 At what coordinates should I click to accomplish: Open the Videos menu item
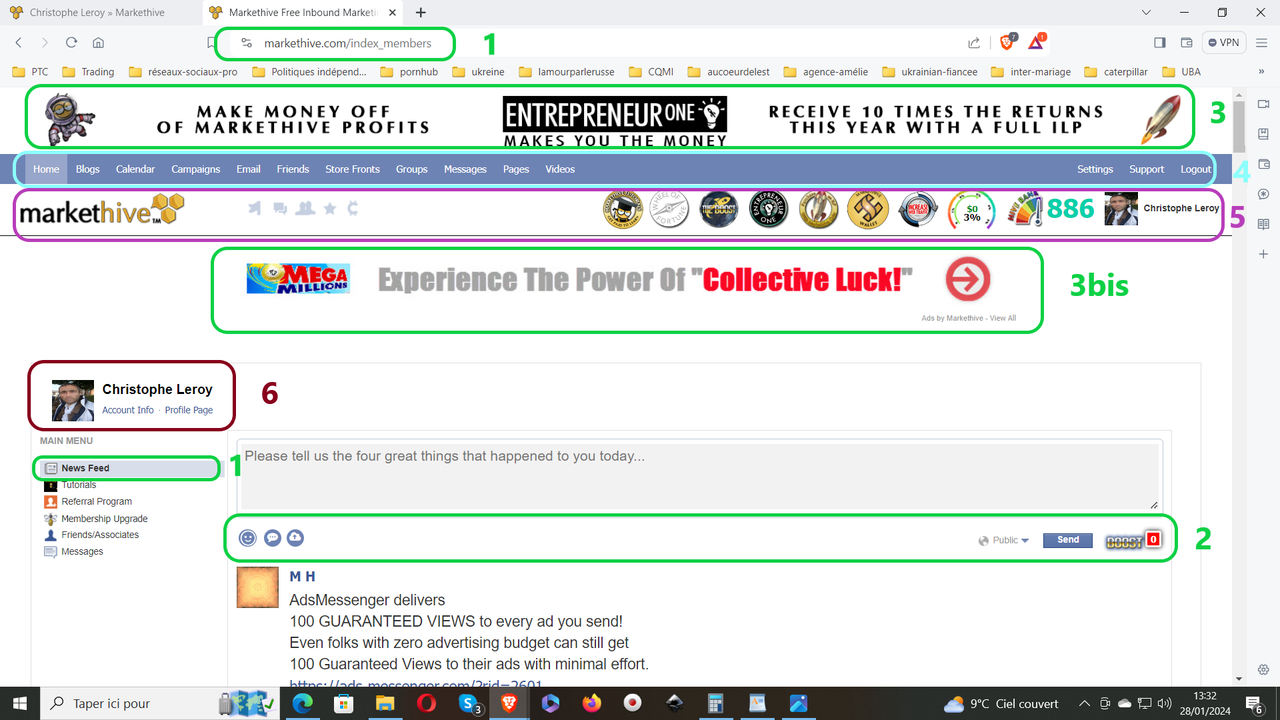tap(560, 169)
